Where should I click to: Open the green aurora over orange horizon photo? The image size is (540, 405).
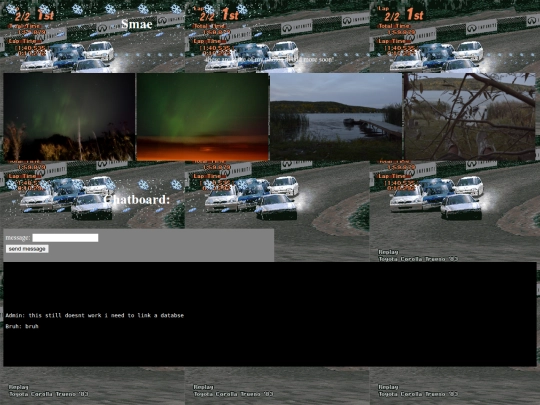pyautogui.click(x=202, y=117)
